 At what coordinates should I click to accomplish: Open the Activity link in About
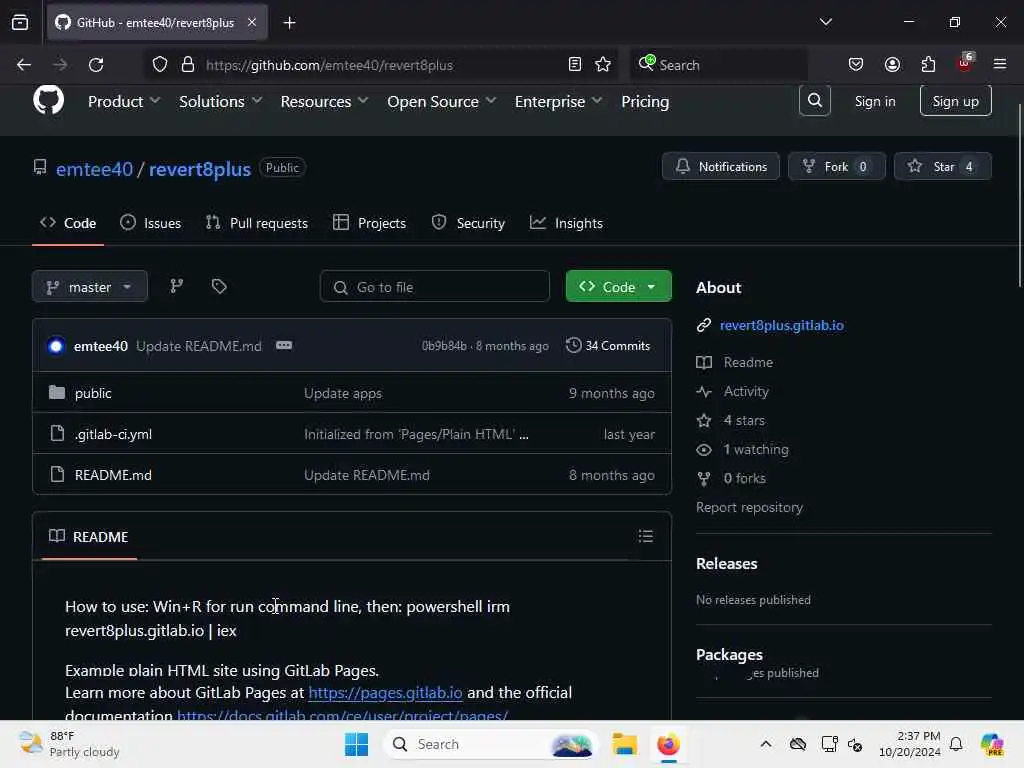[x=746, y=391]
